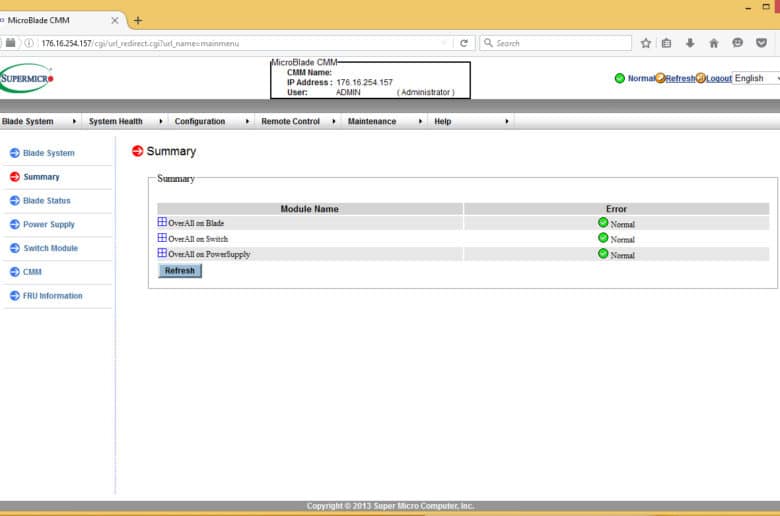Click the Supermicro logo
Screen dimensions: 780x516
point(26,78)
